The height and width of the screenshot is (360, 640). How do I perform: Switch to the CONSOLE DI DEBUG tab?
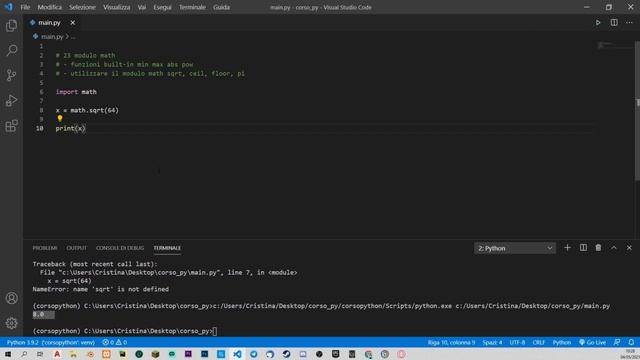coord(120,248)
